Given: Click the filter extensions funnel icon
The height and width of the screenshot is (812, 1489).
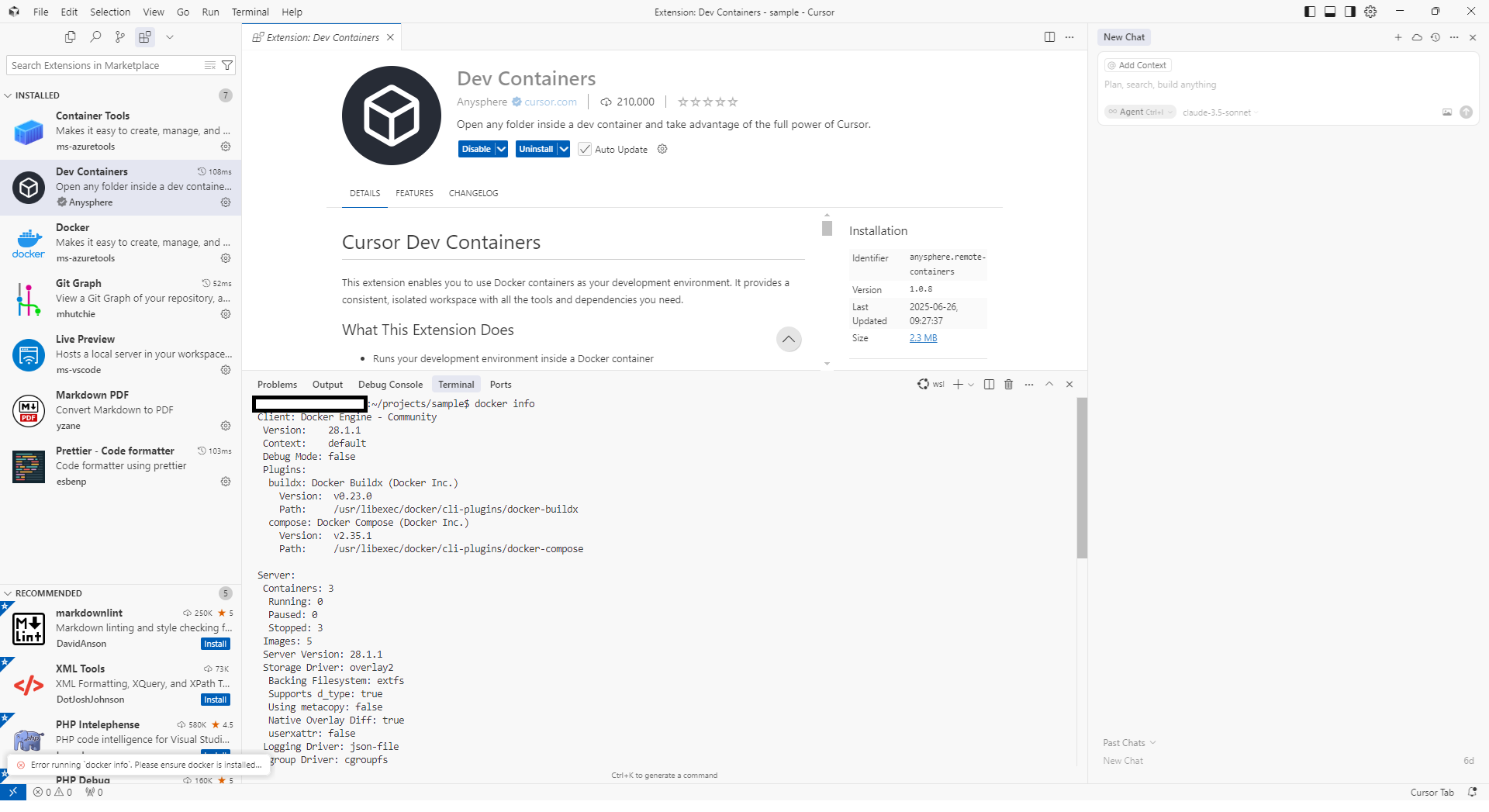Looking at the screenshot, I should pyautogui.click(x=227, y=65).
